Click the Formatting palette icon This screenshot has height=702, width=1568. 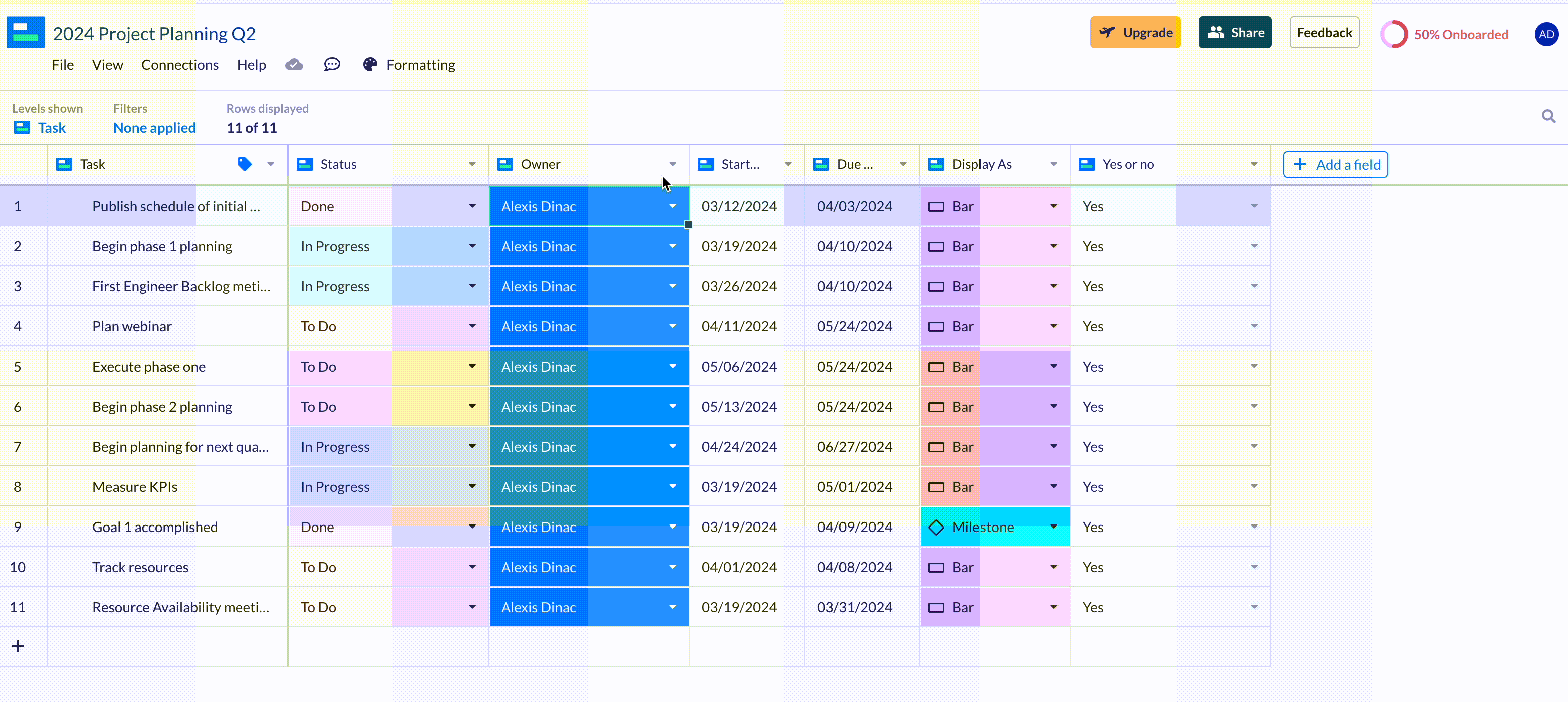(x=370, y=65)
